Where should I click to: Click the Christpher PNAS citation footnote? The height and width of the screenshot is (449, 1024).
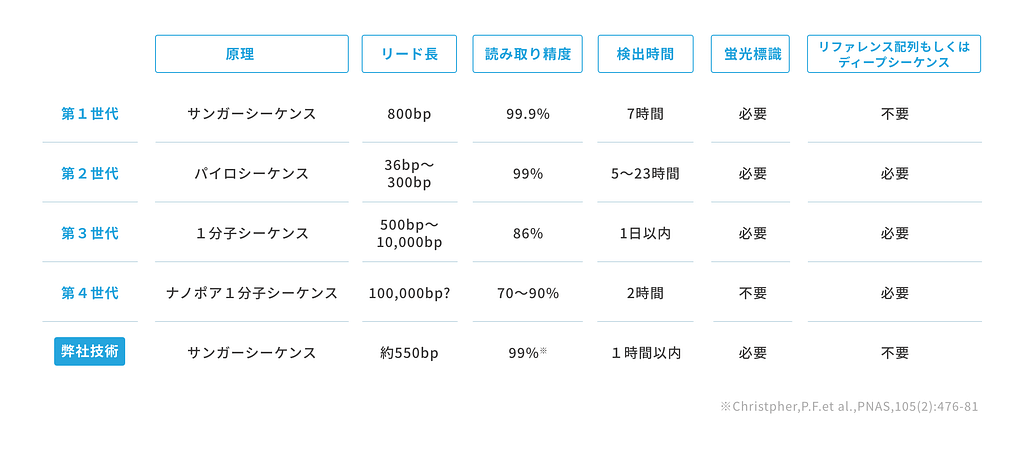tap(849, 407)
